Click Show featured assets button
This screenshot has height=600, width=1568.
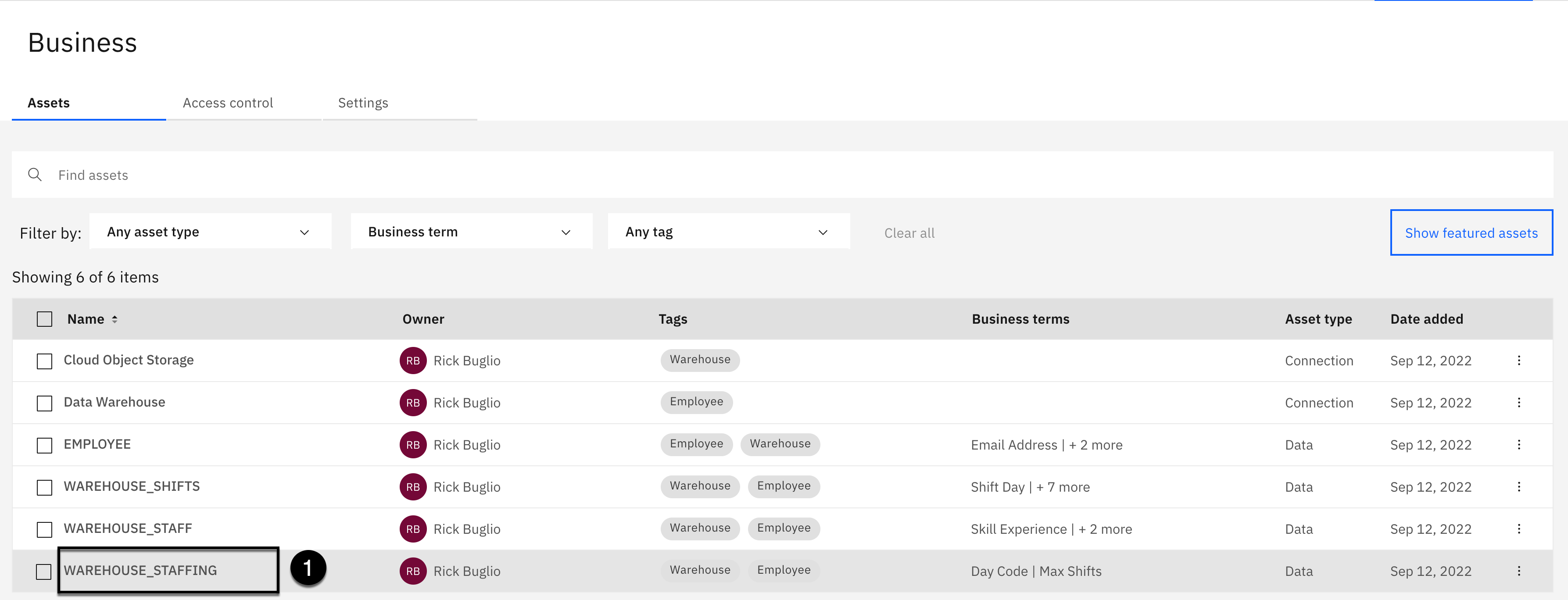click(1471, 232)
